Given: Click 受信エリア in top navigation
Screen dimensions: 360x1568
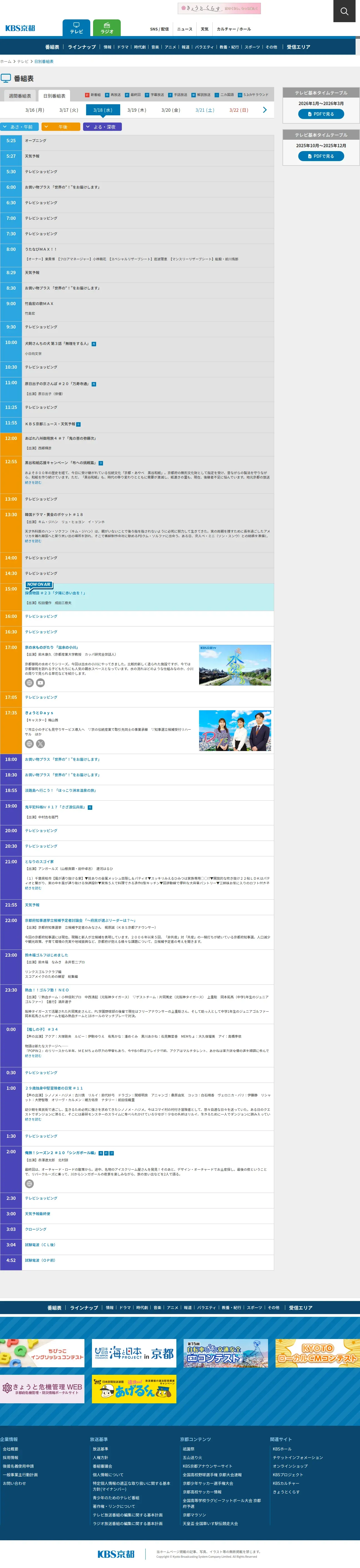Looking at the screenshot, I should pyautogui.click(x=298, y=47).
